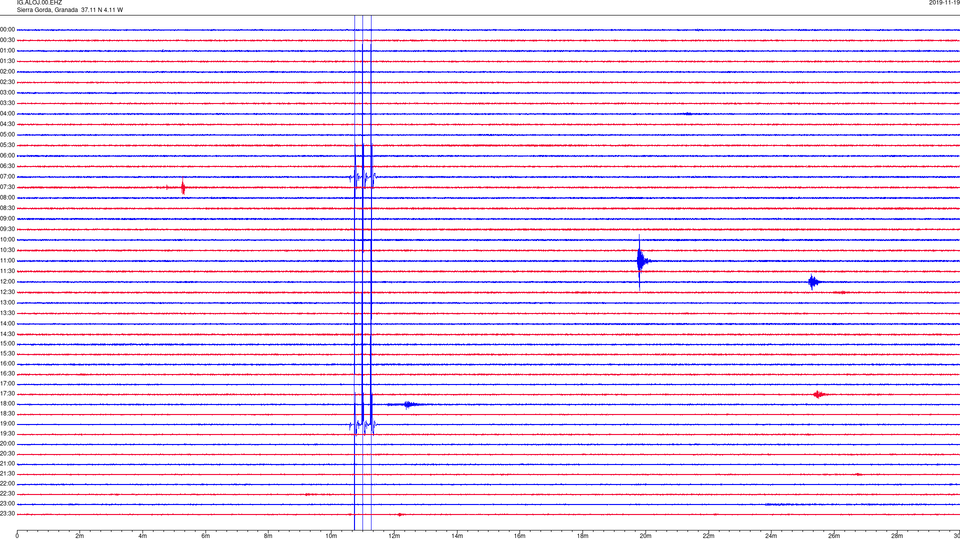Click the 10m tick label on time axis
Image resolution: width=960 pixels, height=540 pixels.
tap(331, 536)
